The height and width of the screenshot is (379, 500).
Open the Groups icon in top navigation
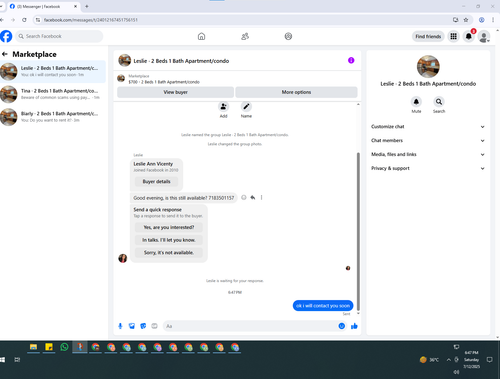(288, 36)
